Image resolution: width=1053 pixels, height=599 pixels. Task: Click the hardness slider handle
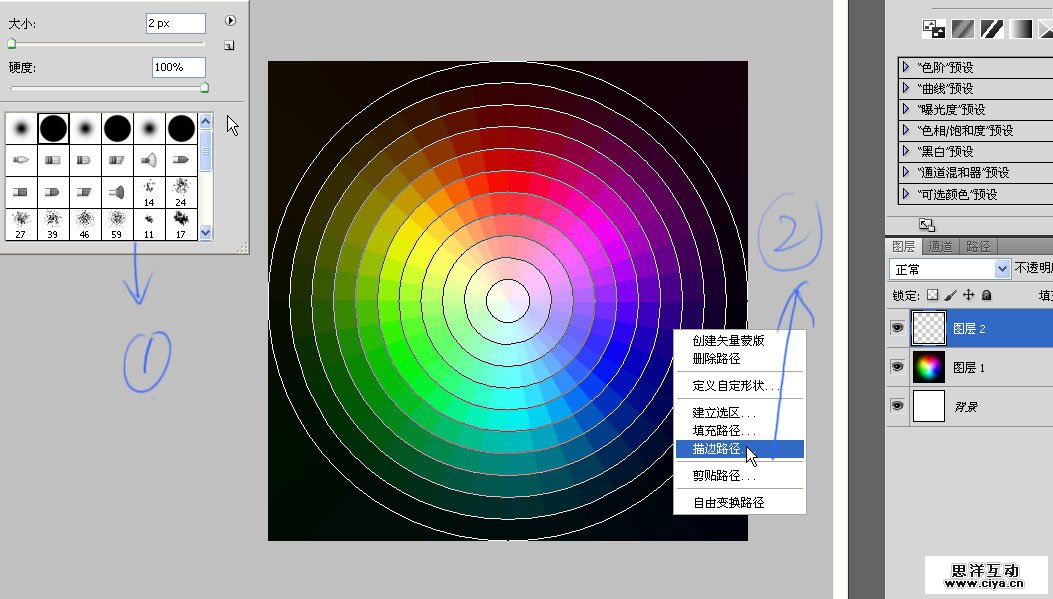point(205,88)
